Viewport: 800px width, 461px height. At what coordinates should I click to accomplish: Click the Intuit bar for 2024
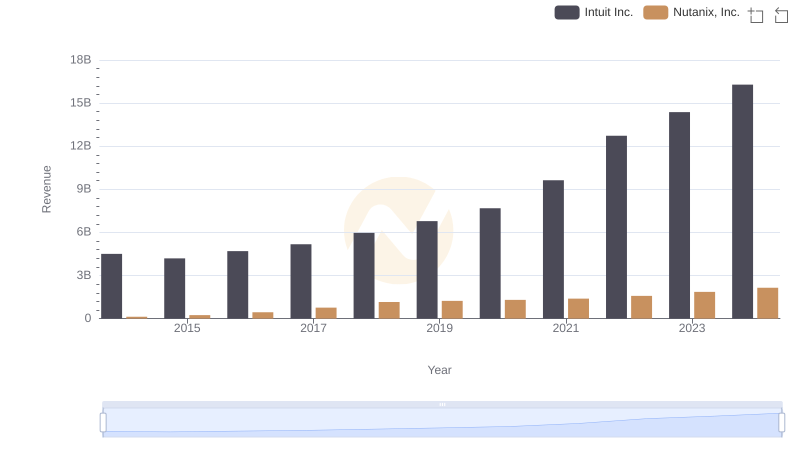742,201
